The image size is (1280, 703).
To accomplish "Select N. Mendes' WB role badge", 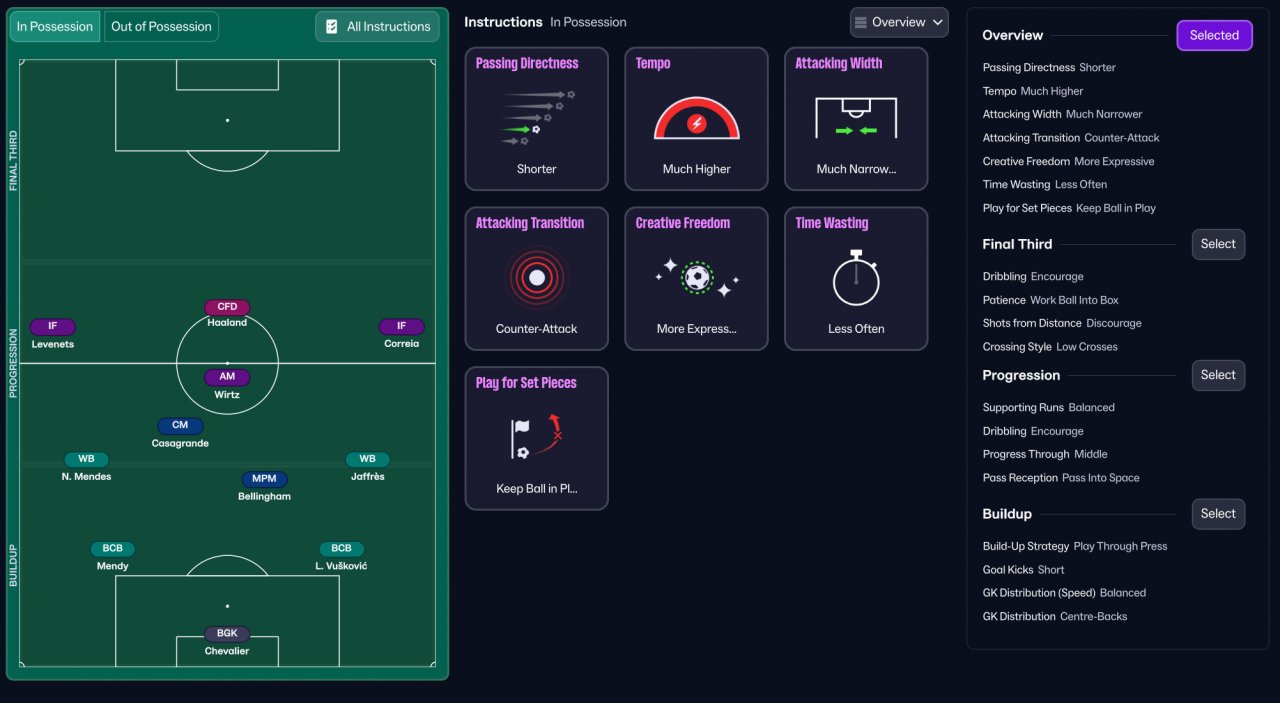I will coord(86,459).
